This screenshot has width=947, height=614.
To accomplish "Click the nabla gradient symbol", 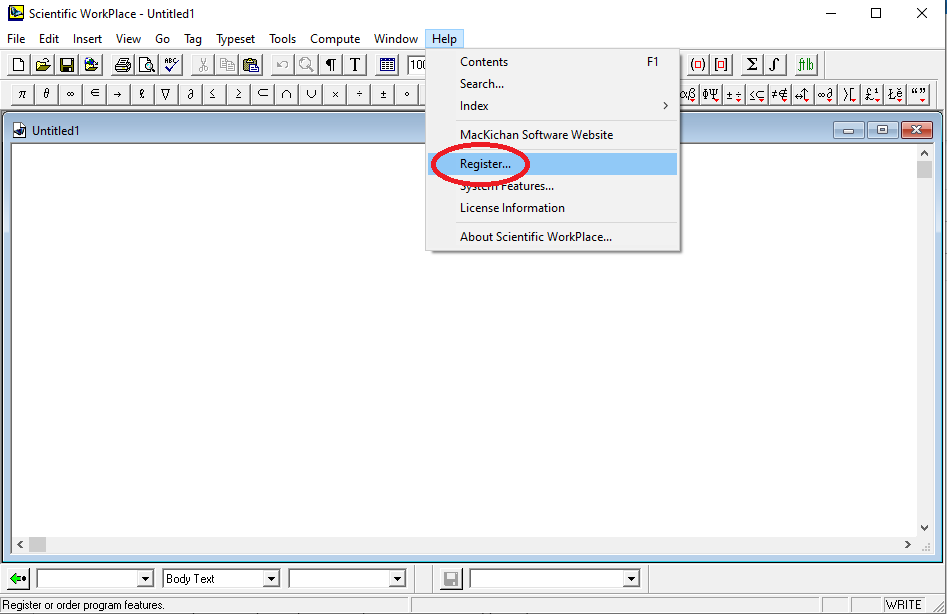I will click(x=166, y=94).
